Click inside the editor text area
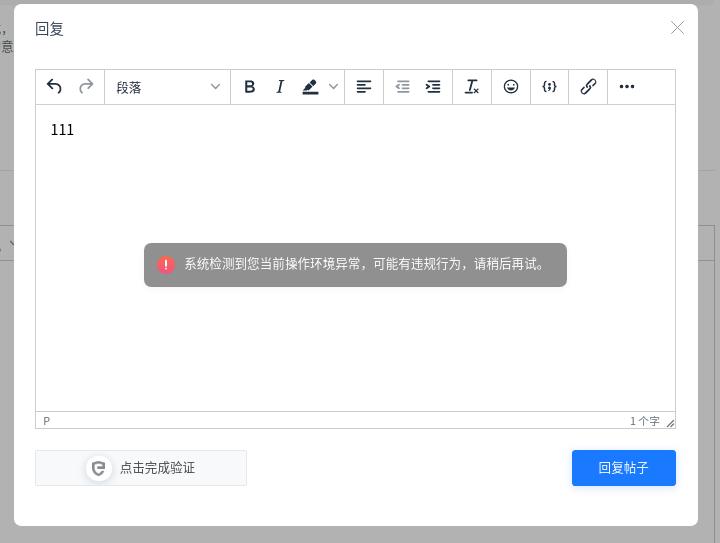 [355, 340]
